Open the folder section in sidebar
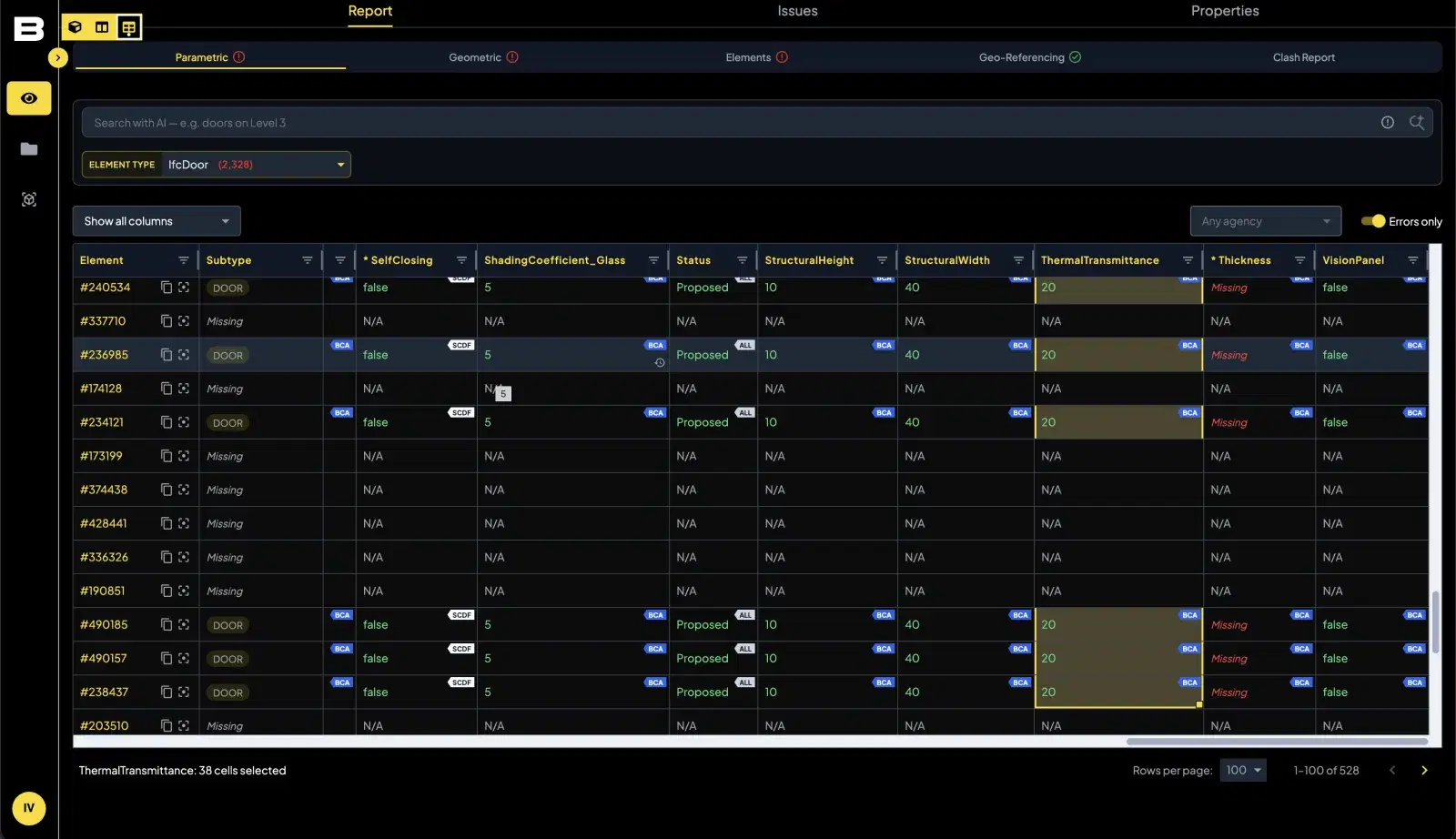This screenshot has height=839, width=1456. tap(29, 148)
